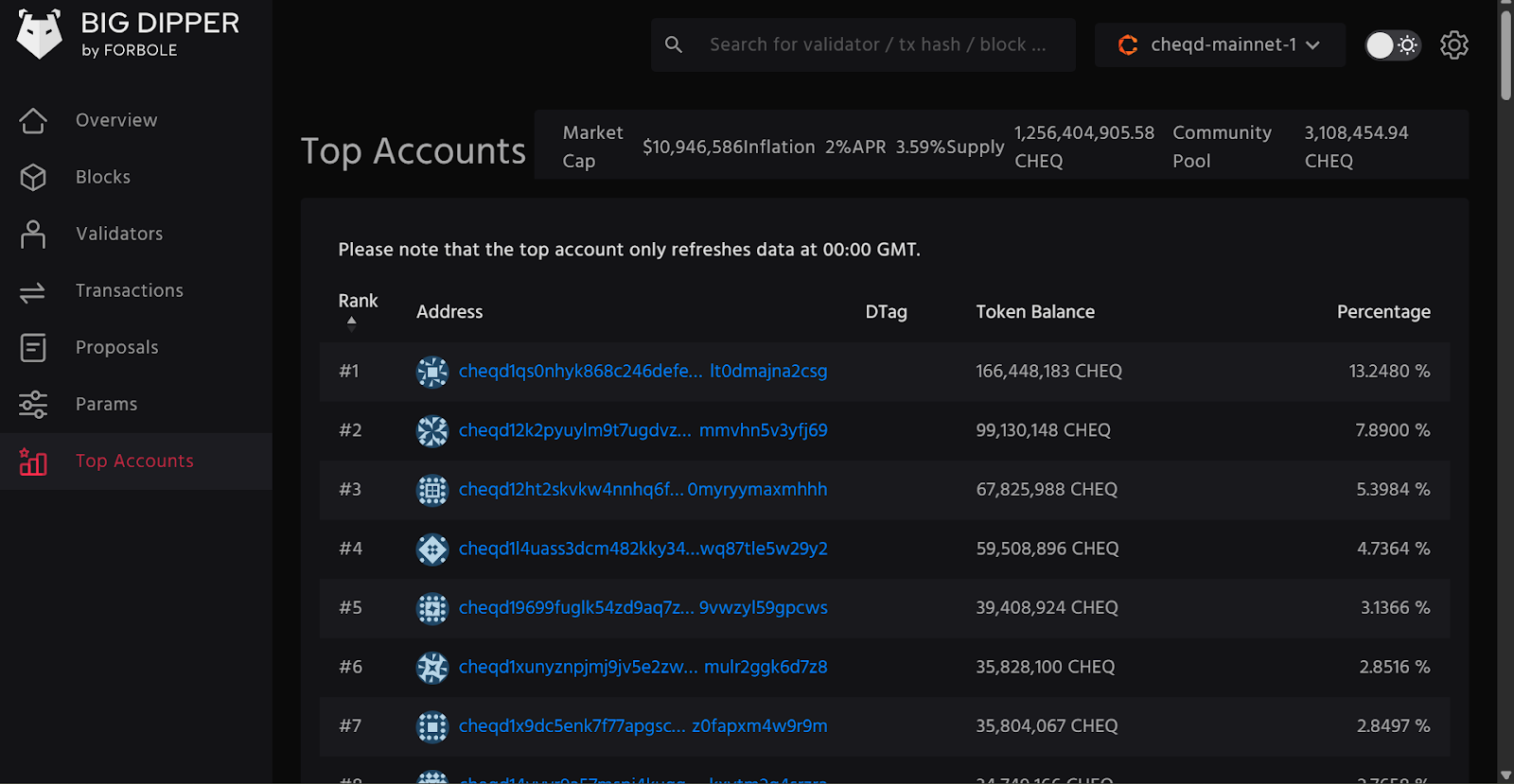Open settings with the gear icon
Image resolution: width=1514 pixels, height=784 pixels.
pyautogui.click(x=1453, y=44)
